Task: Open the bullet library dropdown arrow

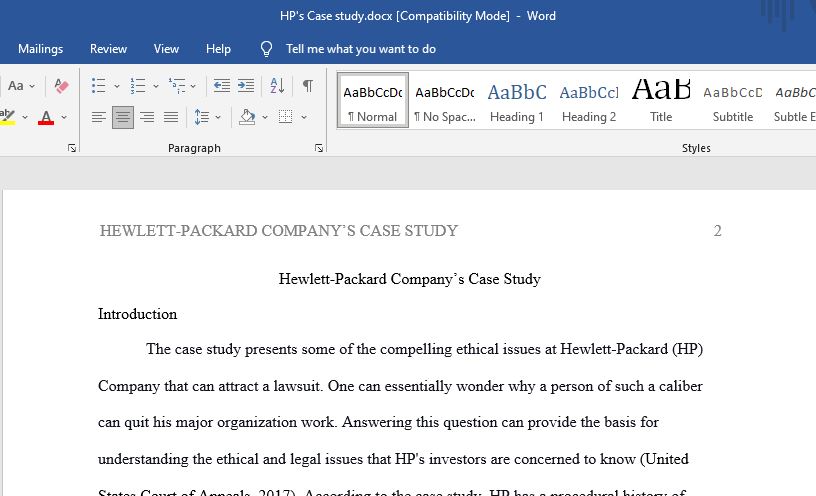Action: click(117, 86)
